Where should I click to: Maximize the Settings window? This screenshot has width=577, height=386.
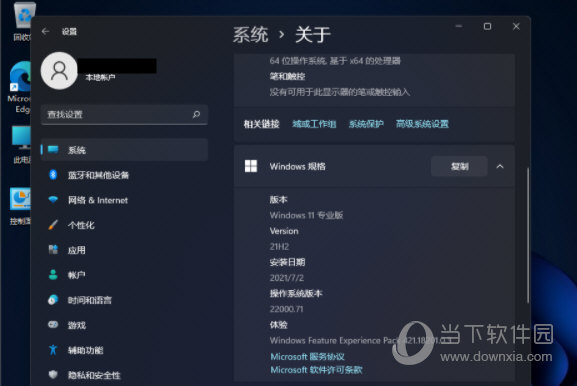click(x=487, y=26)
